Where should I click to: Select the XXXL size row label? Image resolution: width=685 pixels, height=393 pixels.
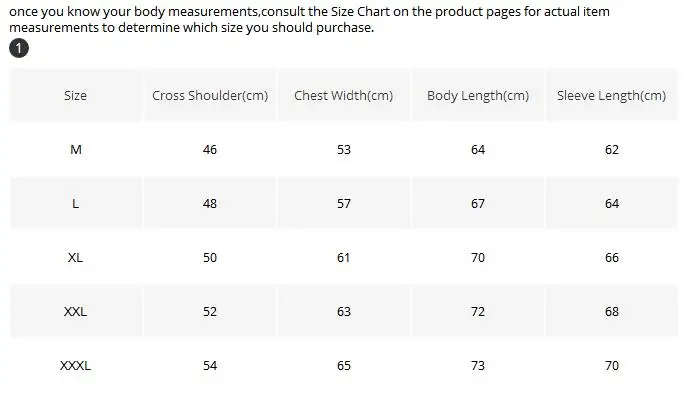tap(76, 365)
